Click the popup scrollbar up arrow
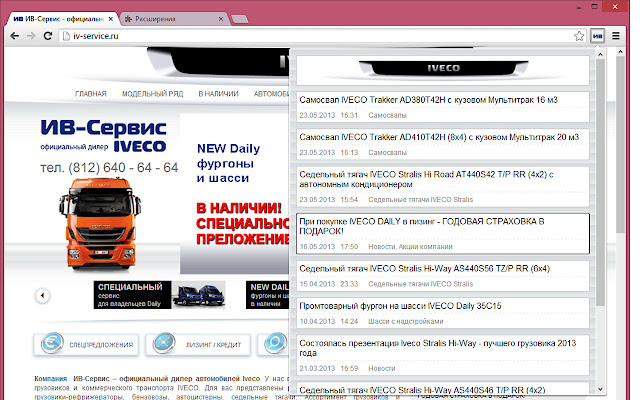Viewport: 640px width, 400px height. coord(600,54)
